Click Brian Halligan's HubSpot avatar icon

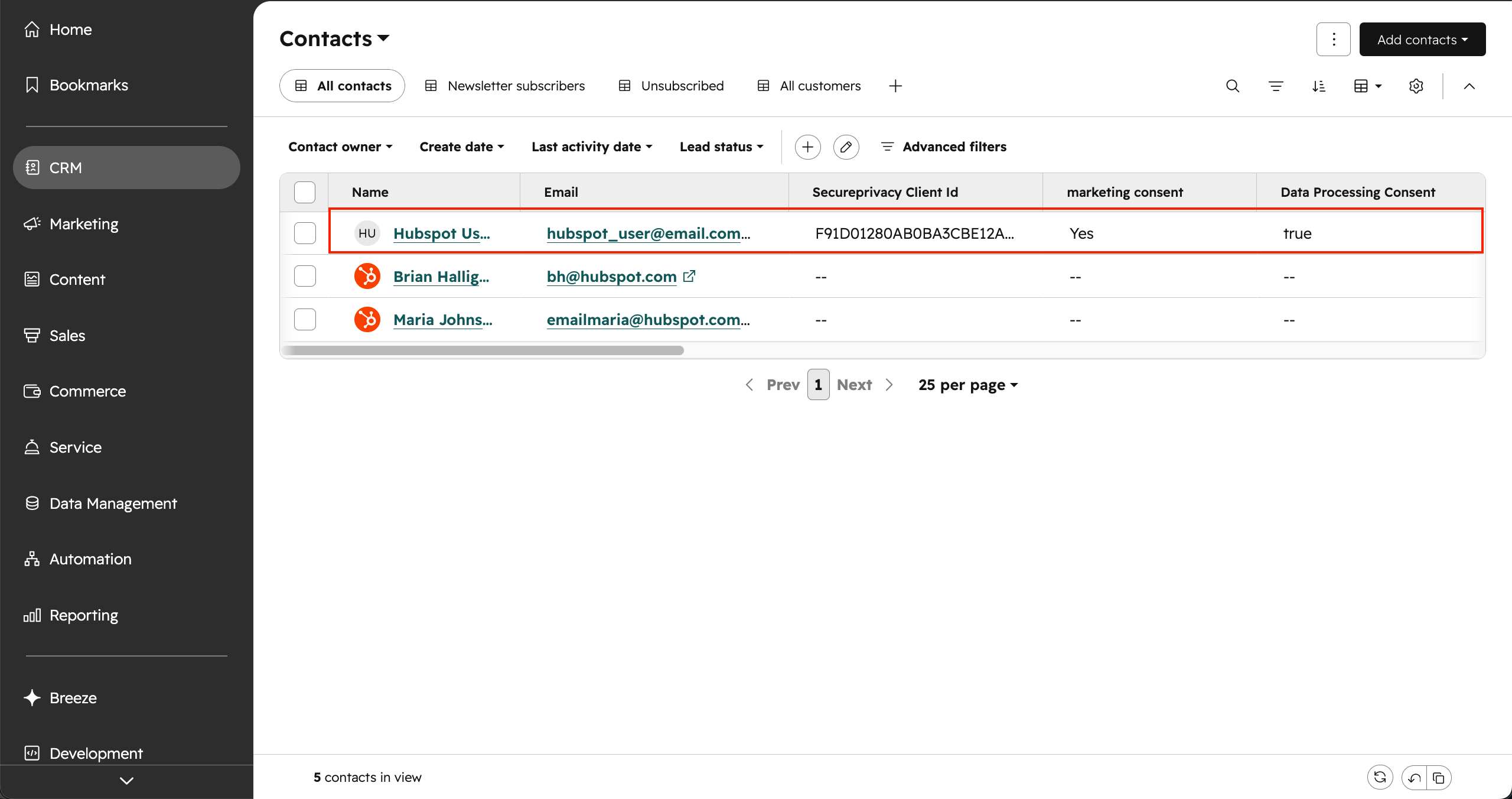[x=367, y=277]
